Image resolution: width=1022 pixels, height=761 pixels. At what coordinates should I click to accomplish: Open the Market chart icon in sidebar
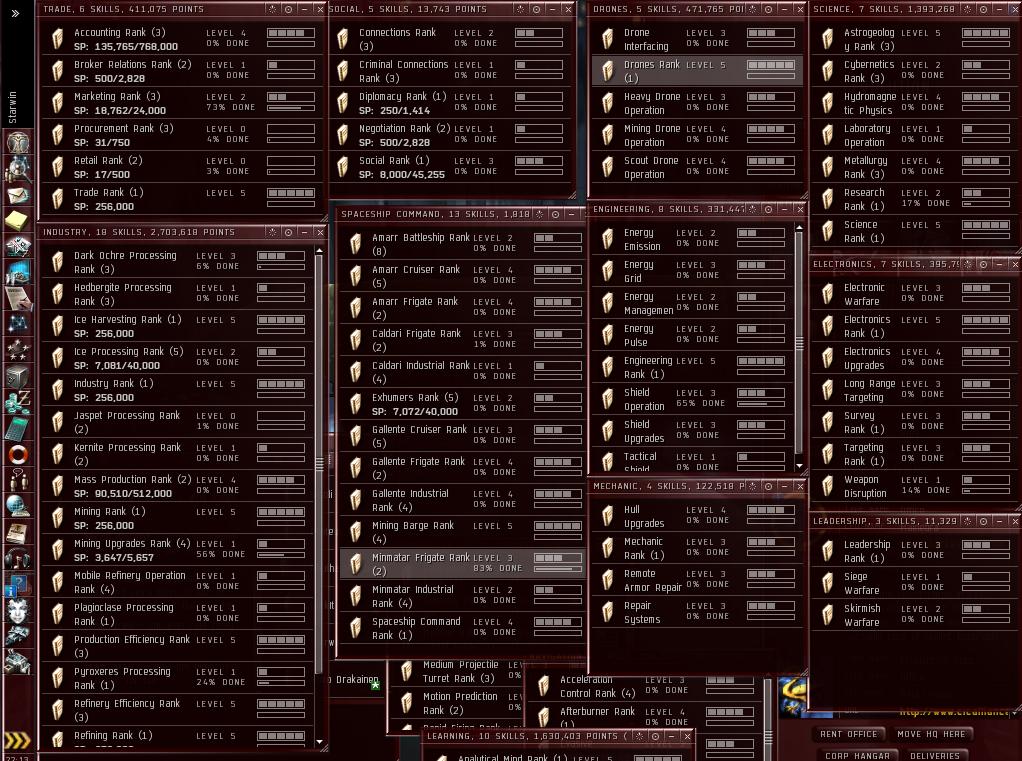18,272
